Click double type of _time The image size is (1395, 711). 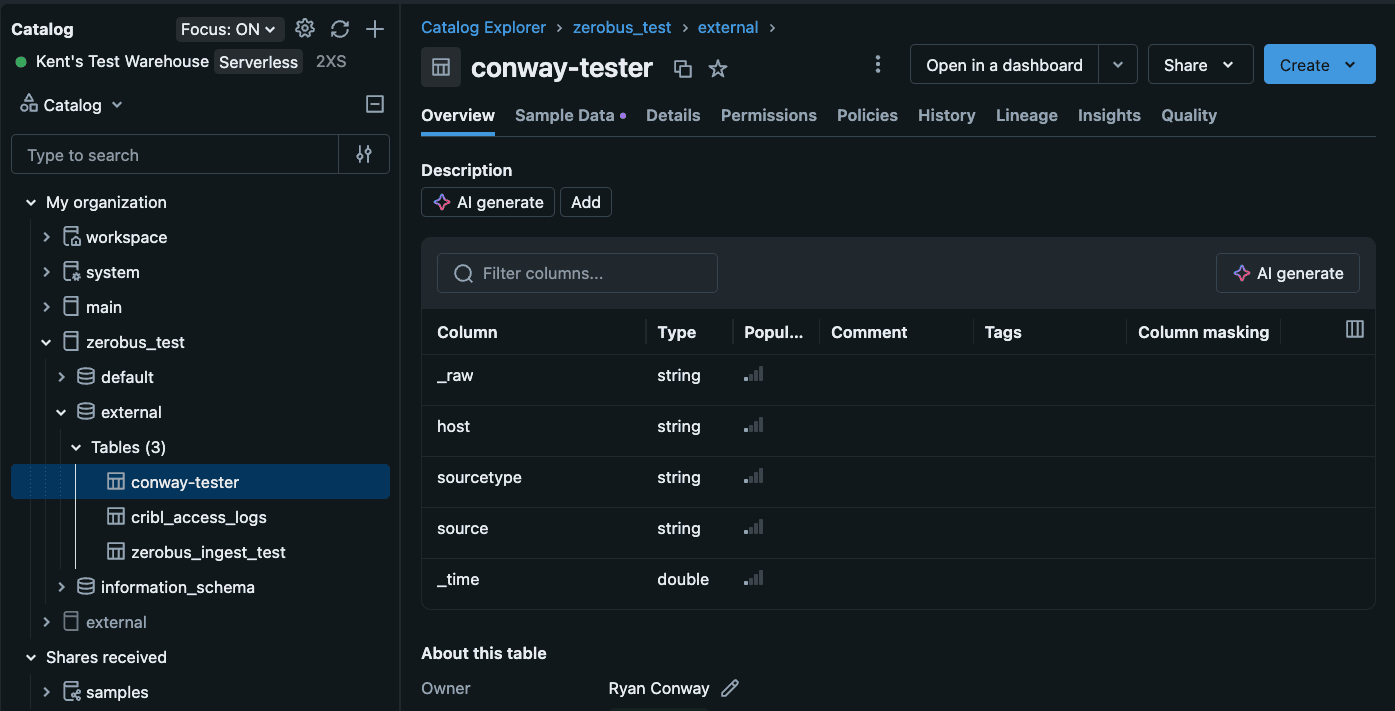coord(683,579)
